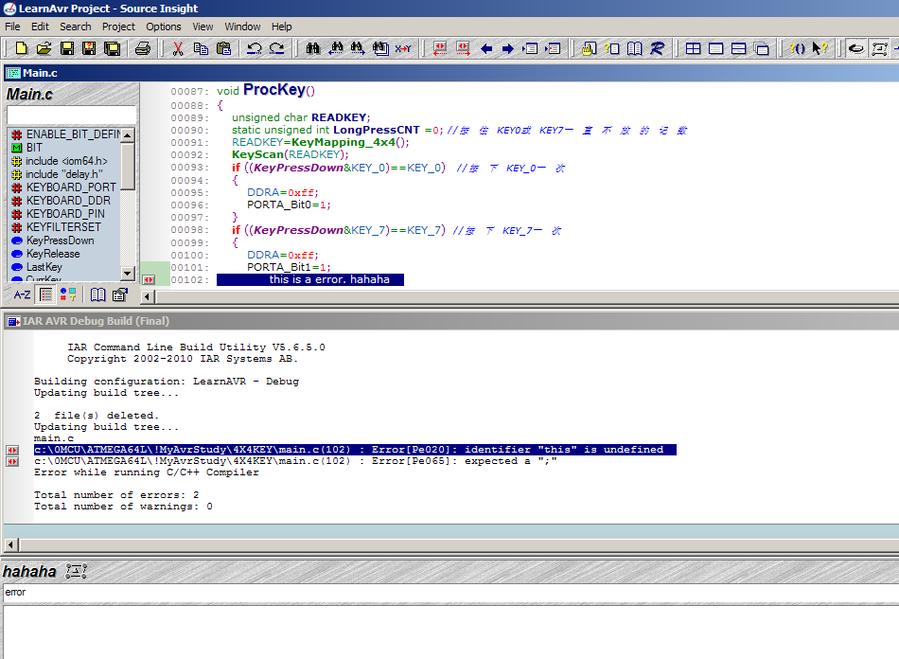Click the Pe020 'this' undefined error line

(348, 450)
